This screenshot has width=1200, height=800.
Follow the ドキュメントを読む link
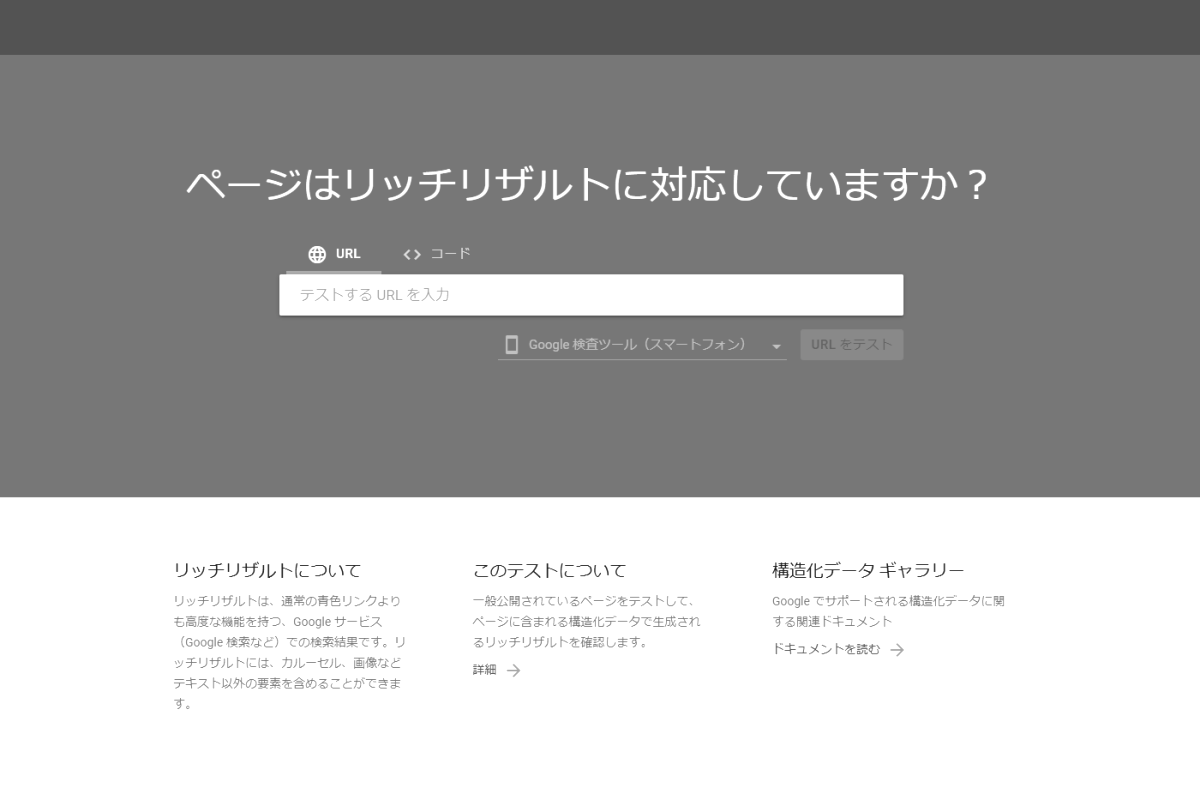click(x=826, y=649)
